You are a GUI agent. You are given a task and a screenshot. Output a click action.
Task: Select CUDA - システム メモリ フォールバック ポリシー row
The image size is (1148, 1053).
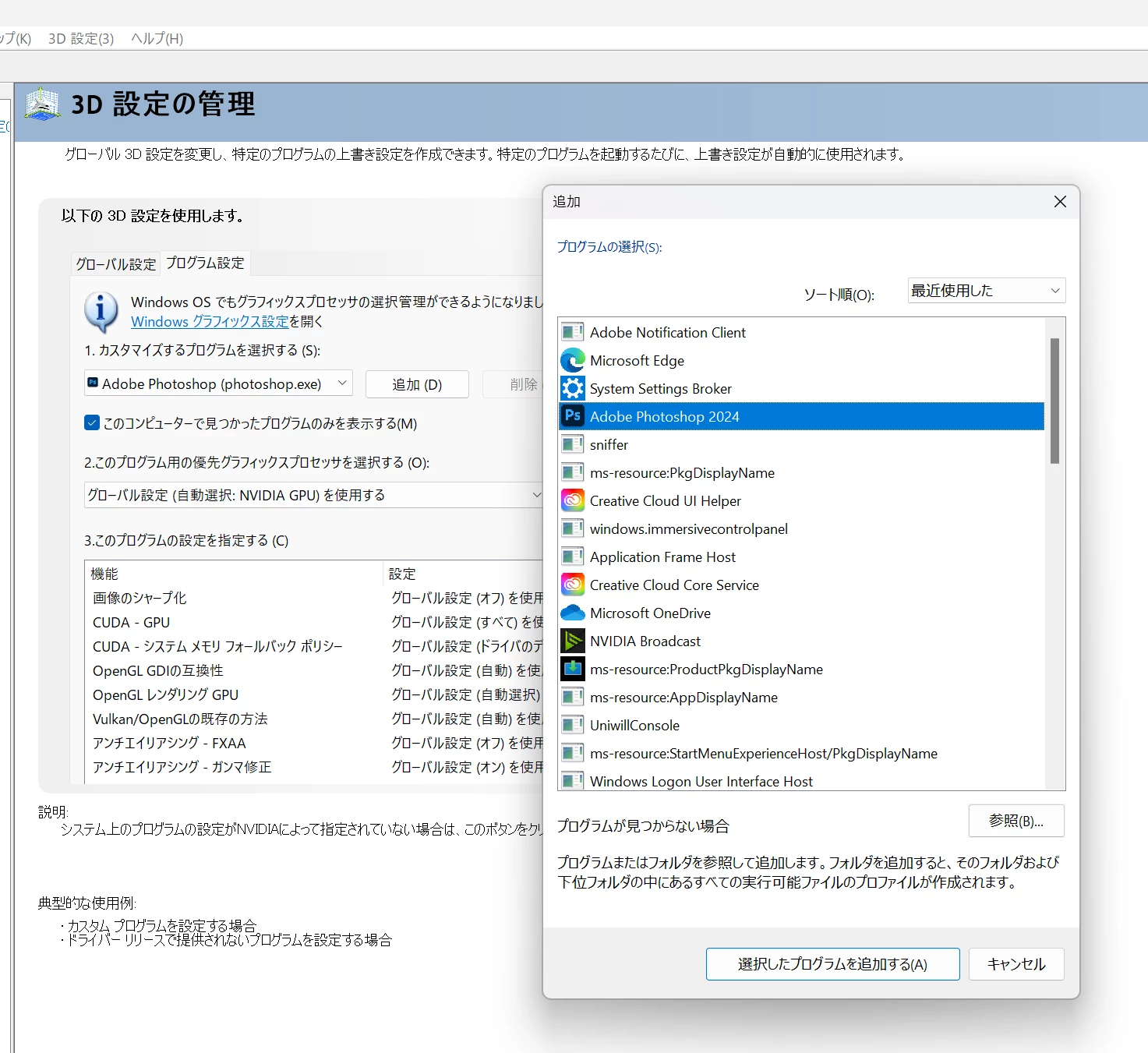point(314,646)
